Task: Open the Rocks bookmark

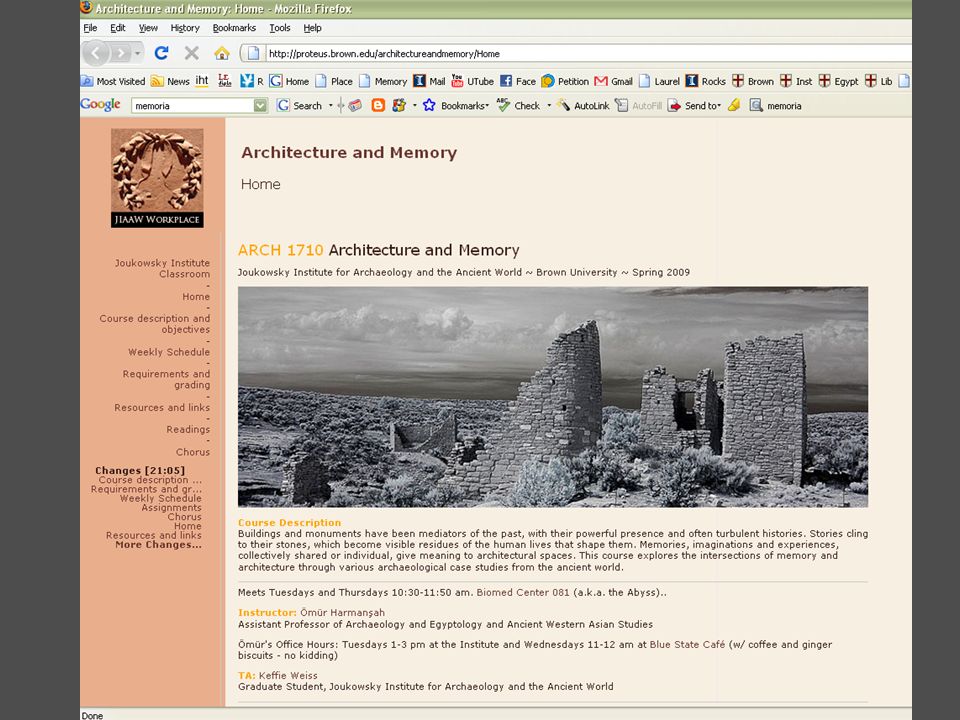Action: tap(705, 81)
